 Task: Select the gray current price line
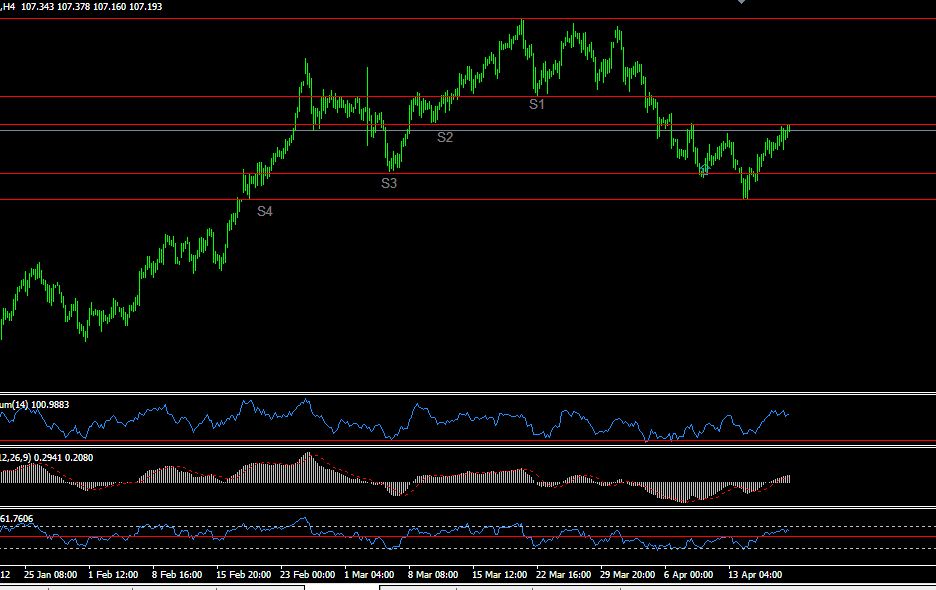coord(468,130)
